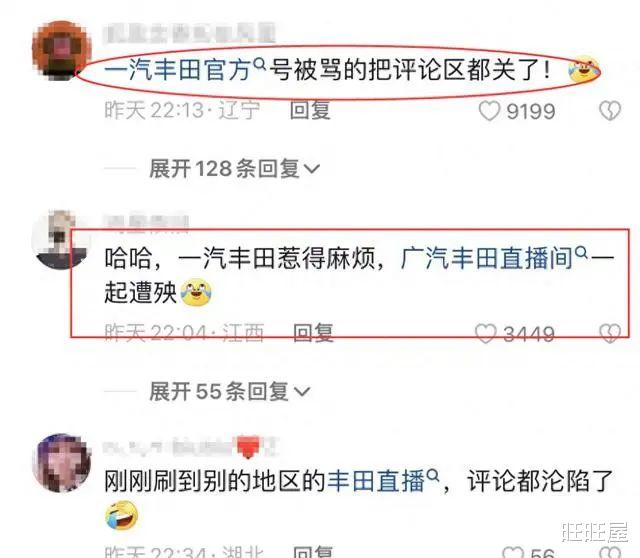Viewport: 640px width, 558px height.
Task: Like the comment with 9199 likes
Action: (x=489, y=111)
